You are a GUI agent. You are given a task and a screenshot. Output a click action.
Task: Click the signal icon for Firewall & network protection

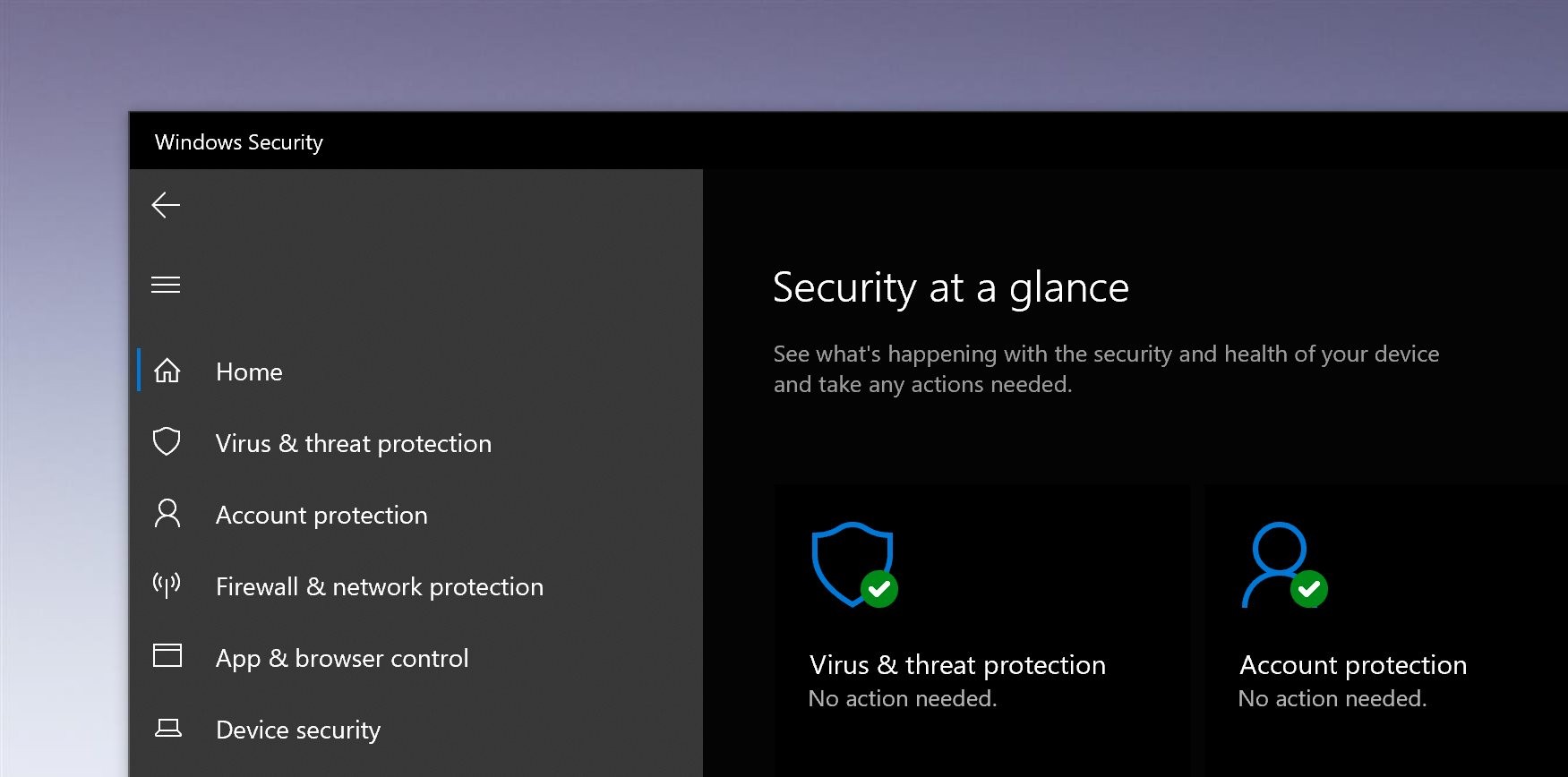167,585
